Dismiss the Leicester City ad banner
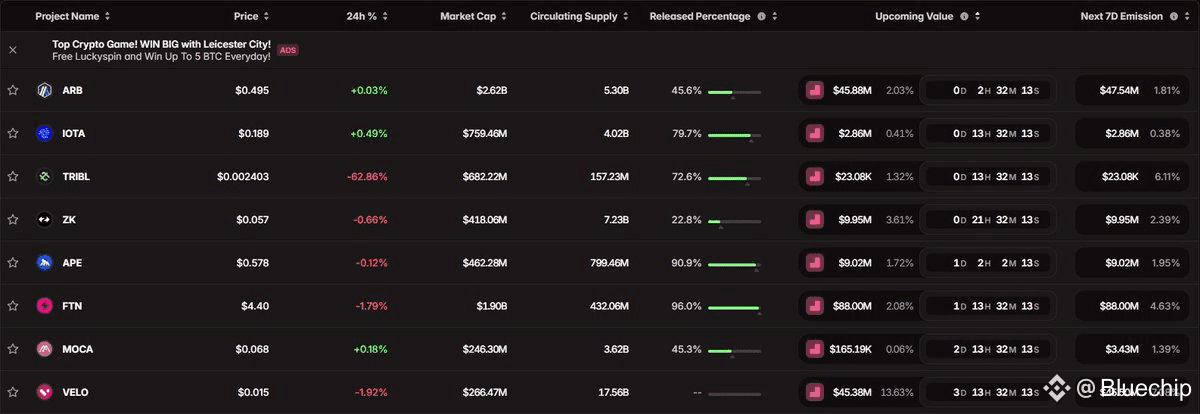The width and height of the screenshot is (1200, 414). [13, 50]
